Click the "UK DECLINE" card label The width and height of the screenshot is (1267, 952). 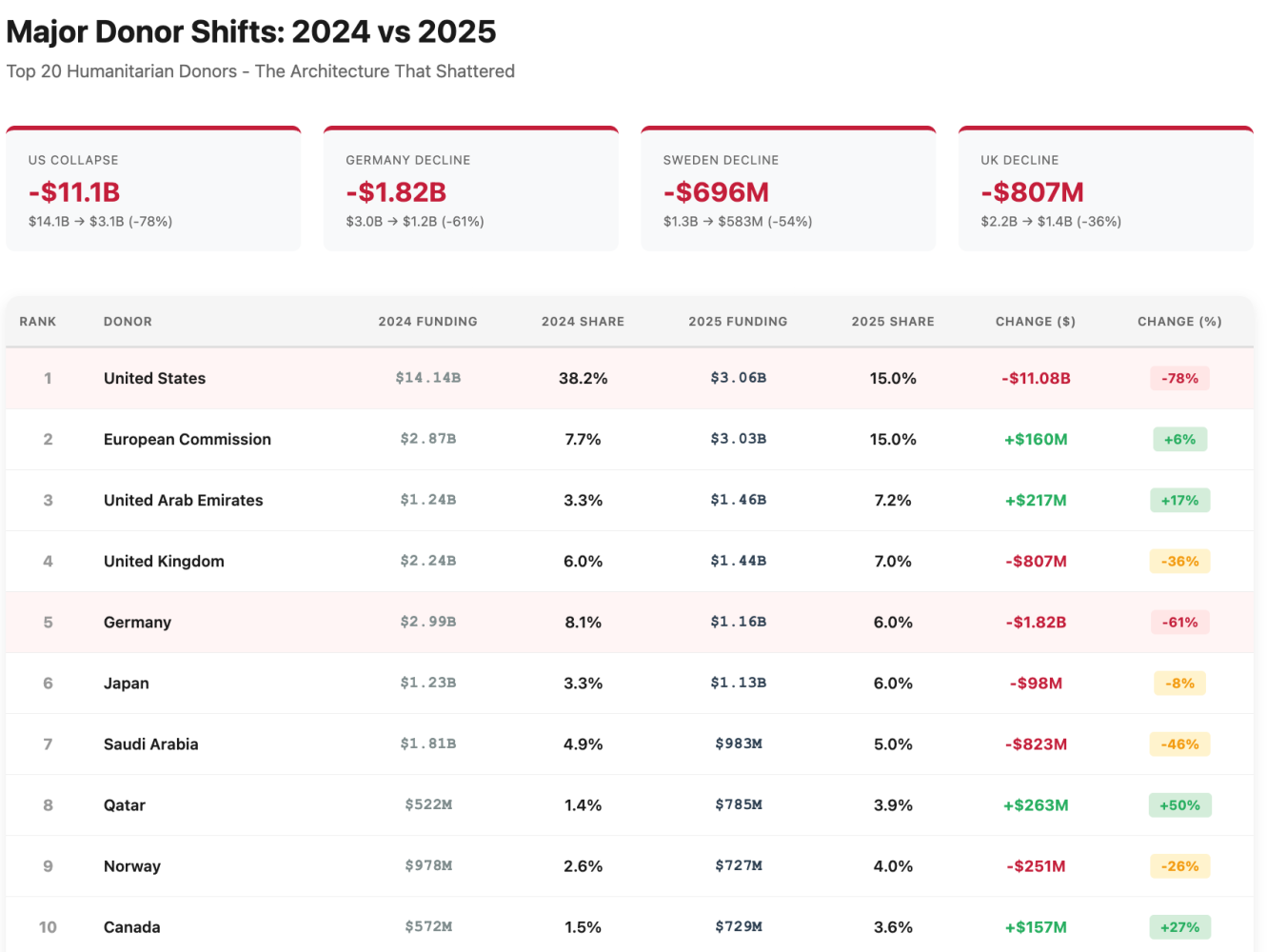1020,160
